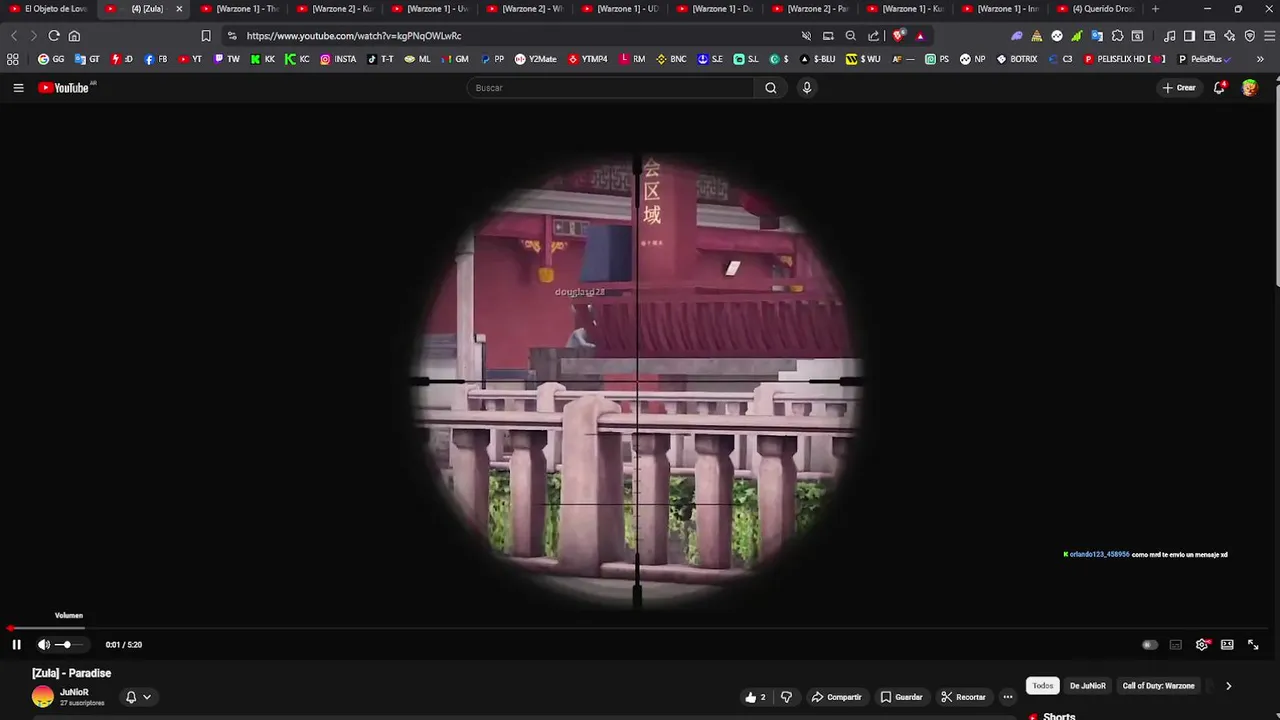Click the YouTube URL address bar

[354, 36]
